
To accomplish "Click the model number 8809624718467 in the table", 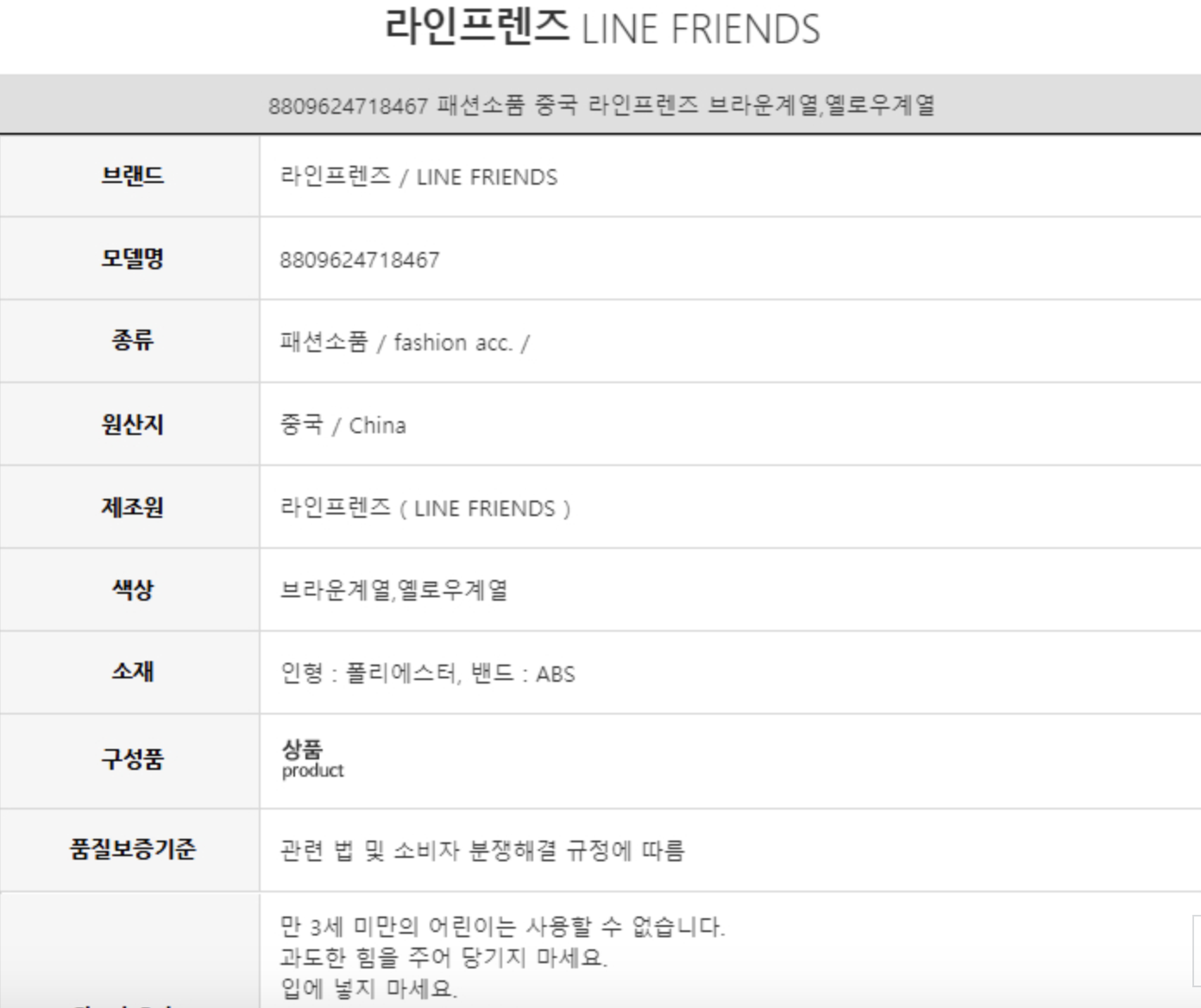I will pyautogui.click(x=360, y=260).
